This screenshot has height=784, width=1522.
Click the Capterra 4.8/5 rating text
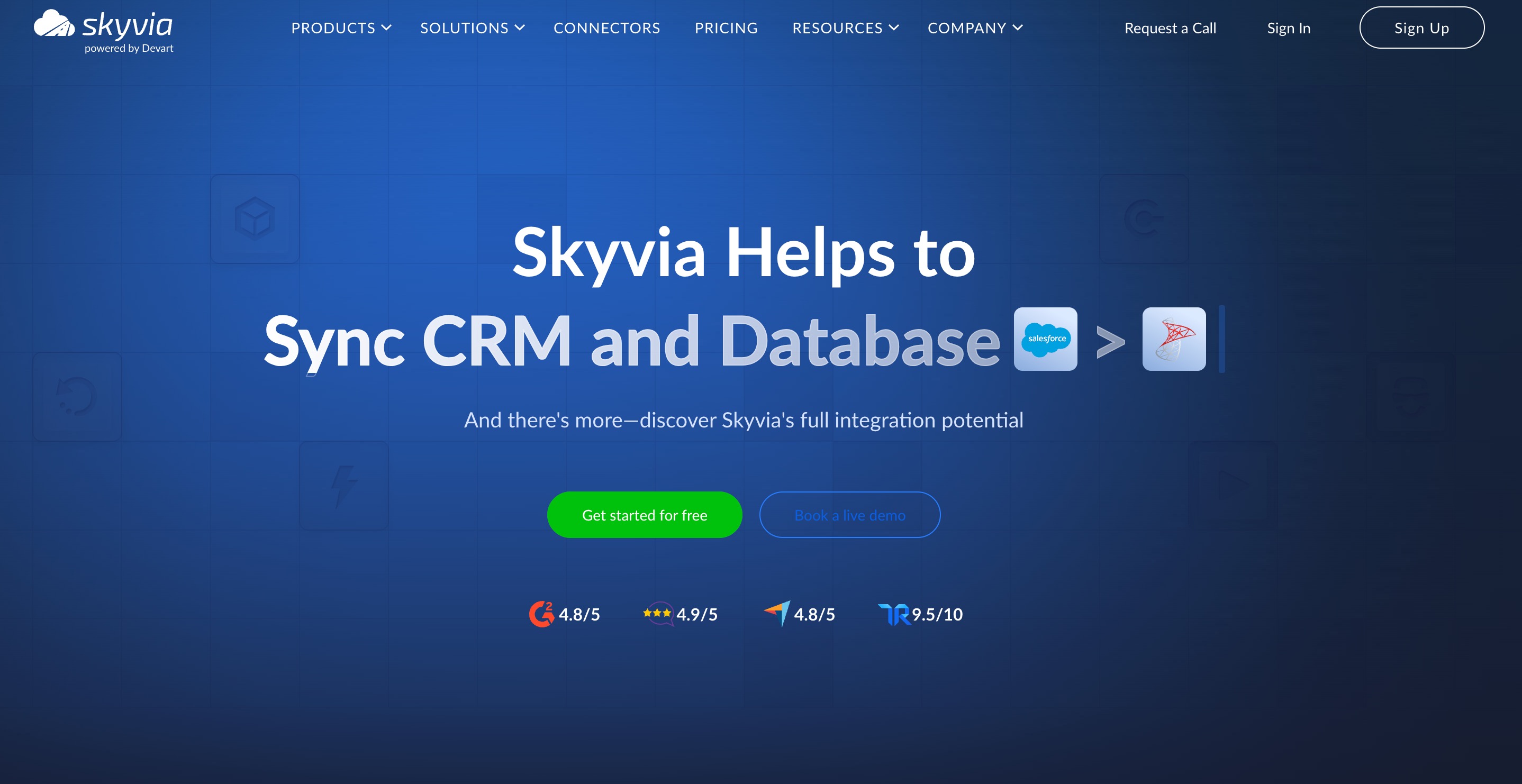click(x=814, y=614)
